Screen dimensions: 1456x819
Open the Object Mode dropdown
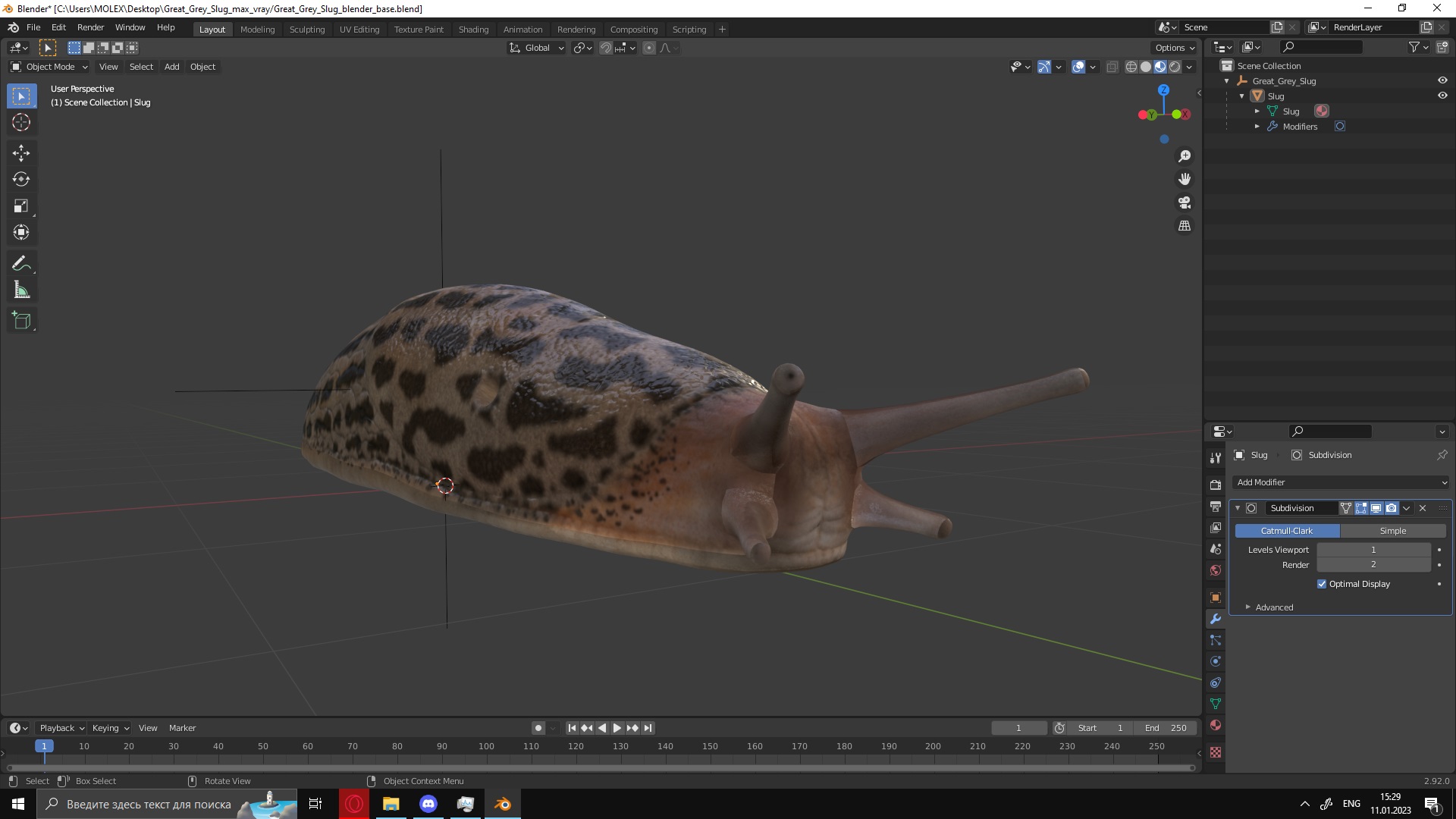pos(49,67)
